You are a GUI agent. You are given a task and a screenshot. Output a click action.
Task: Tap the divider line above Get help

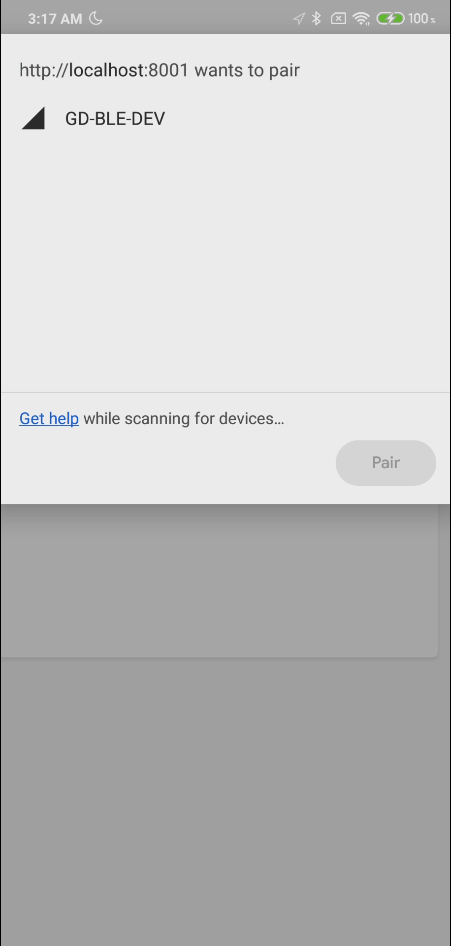226,393
